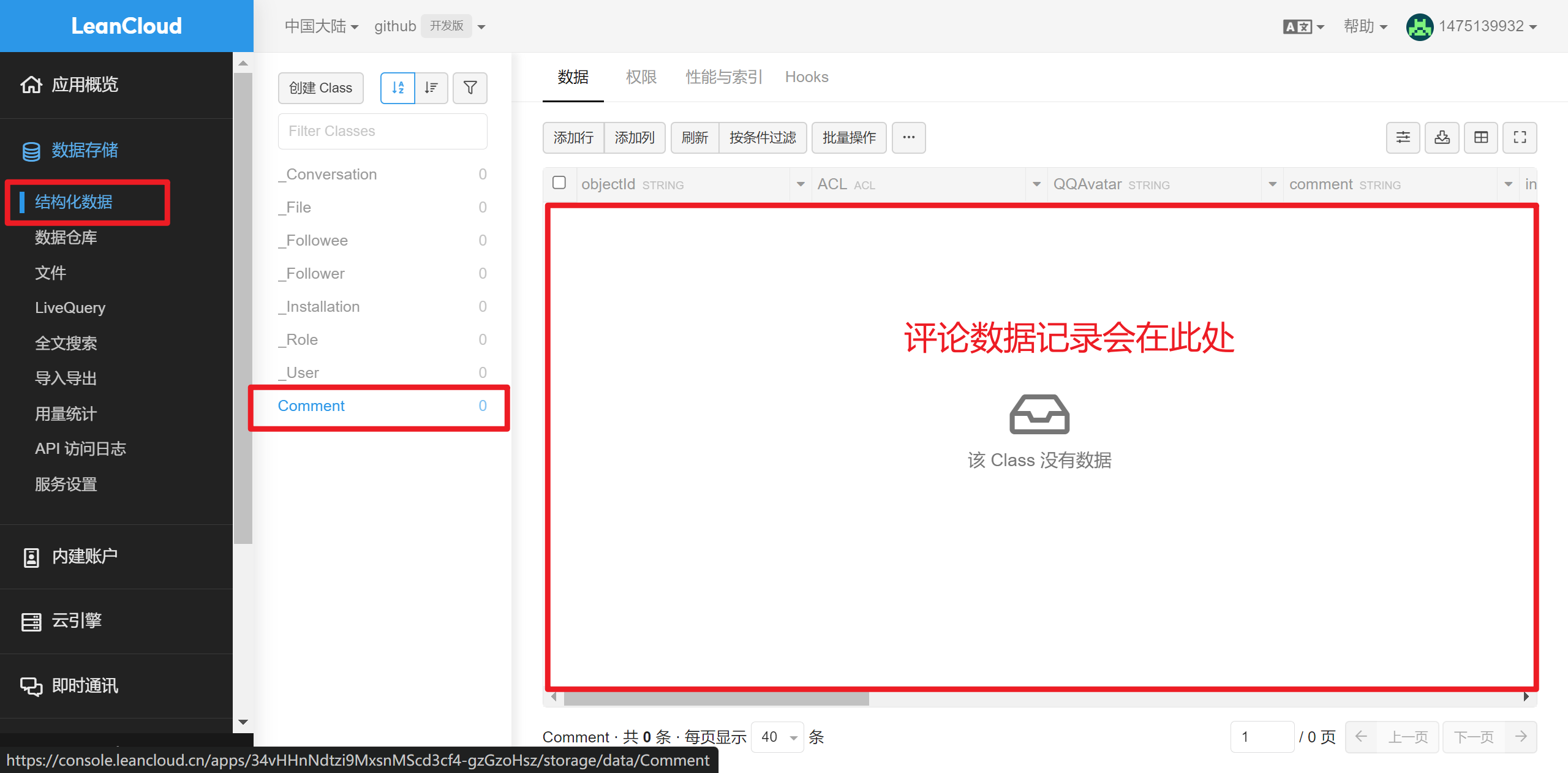
Task: Click the 创建 Class button
Action: [320, 88]
